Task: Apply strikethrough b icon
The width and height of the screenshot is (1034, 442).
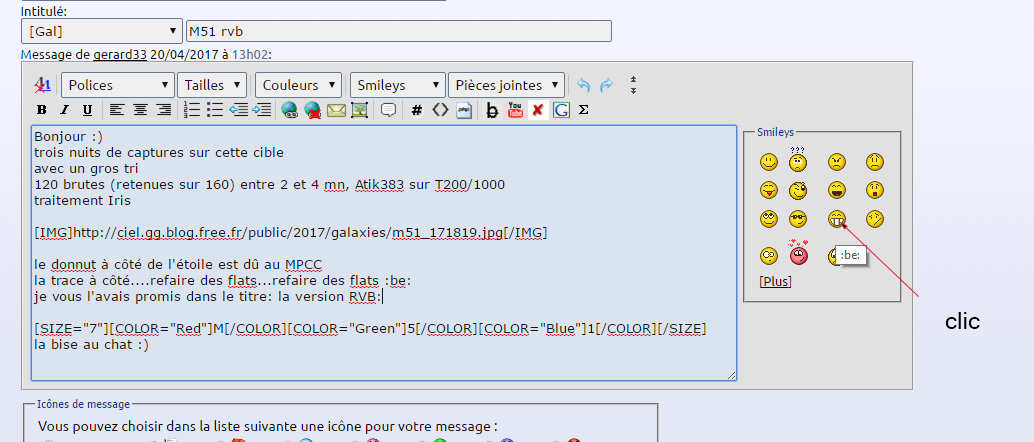Action: pyautogui.click(x=492, y=110)
